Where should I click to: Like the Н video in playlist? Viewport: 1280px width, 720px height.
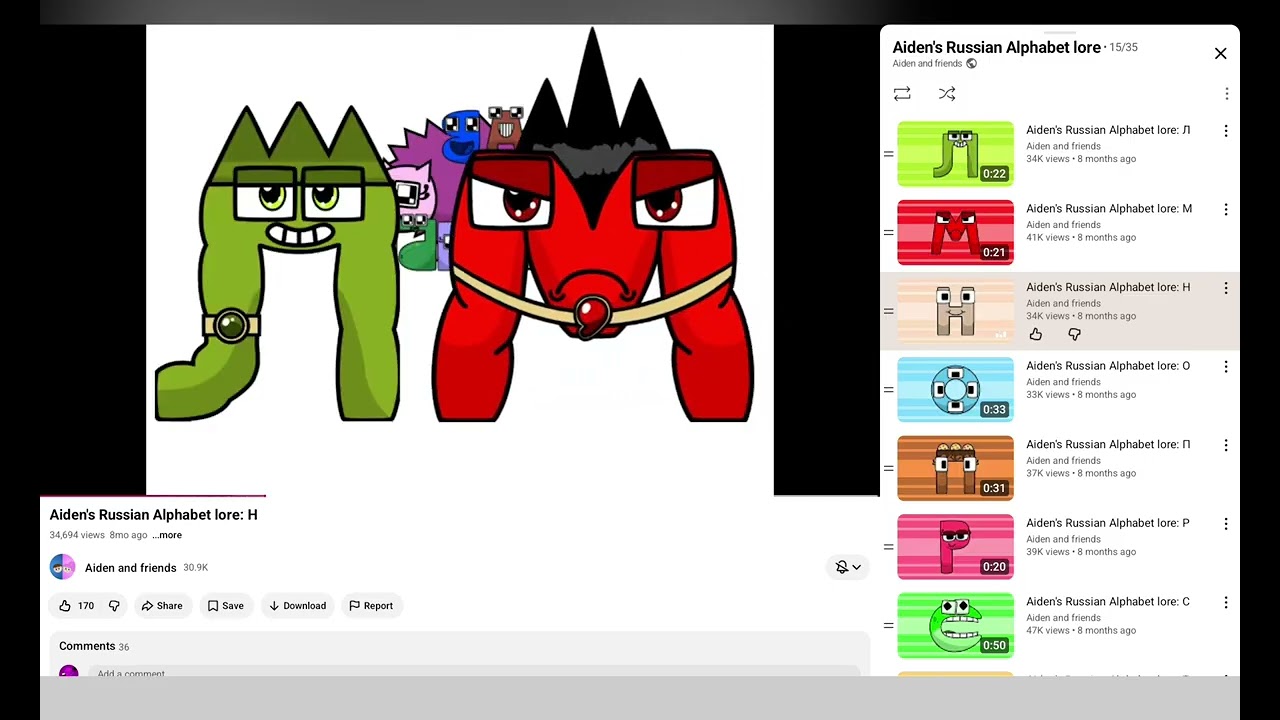pyautogui.click(x=1036, y=335)
